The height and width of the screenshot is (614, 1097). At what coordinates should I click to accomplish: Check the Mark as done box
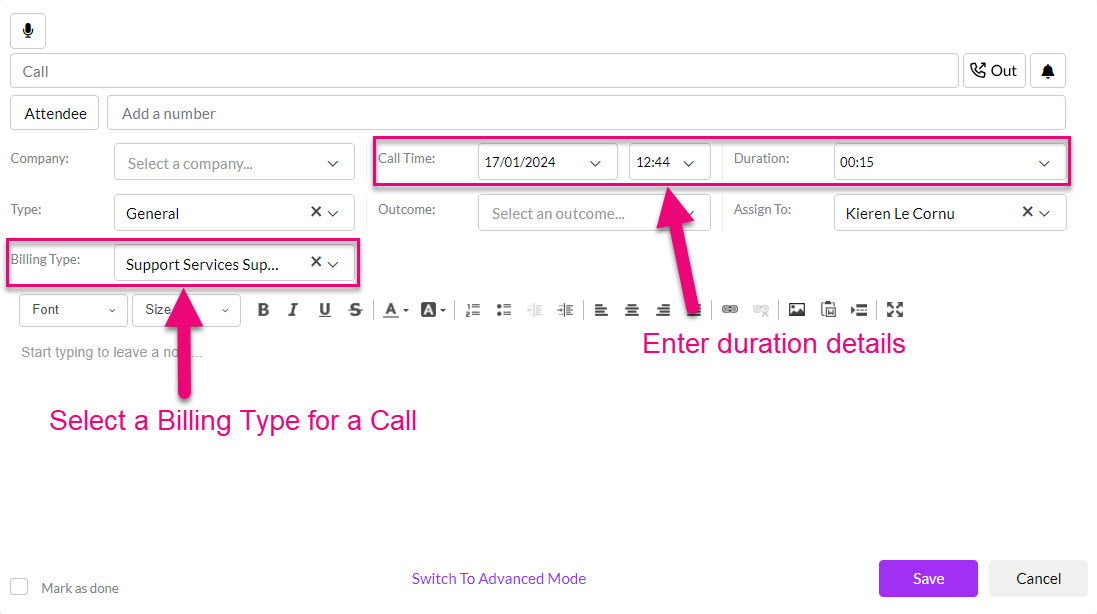coord(19,587)
